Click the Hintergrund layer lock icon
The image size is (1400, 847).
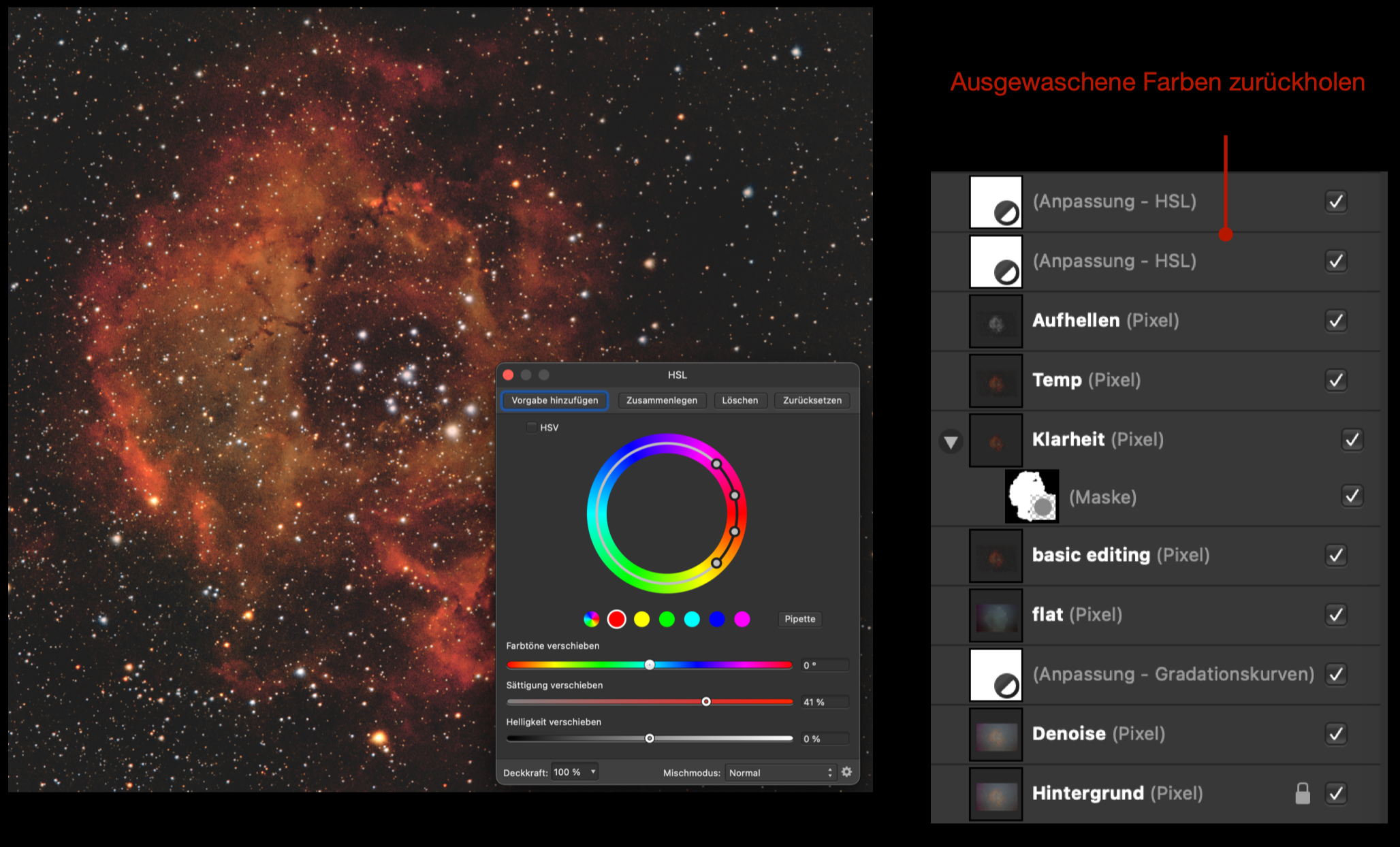[1302, 793]
